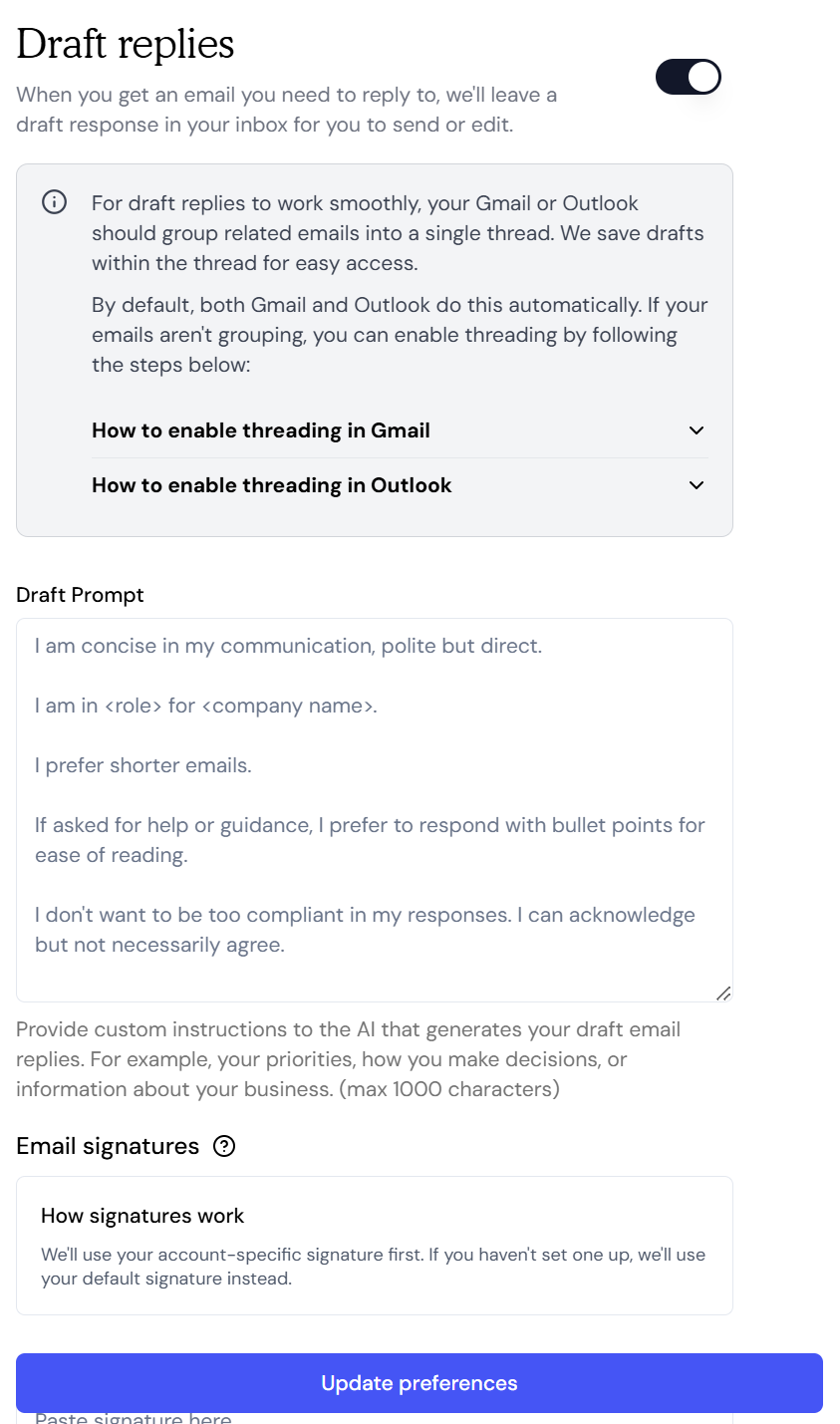840x1424 pixels.
Task: Click the "Draft Prompt" label
Action: 80,595
